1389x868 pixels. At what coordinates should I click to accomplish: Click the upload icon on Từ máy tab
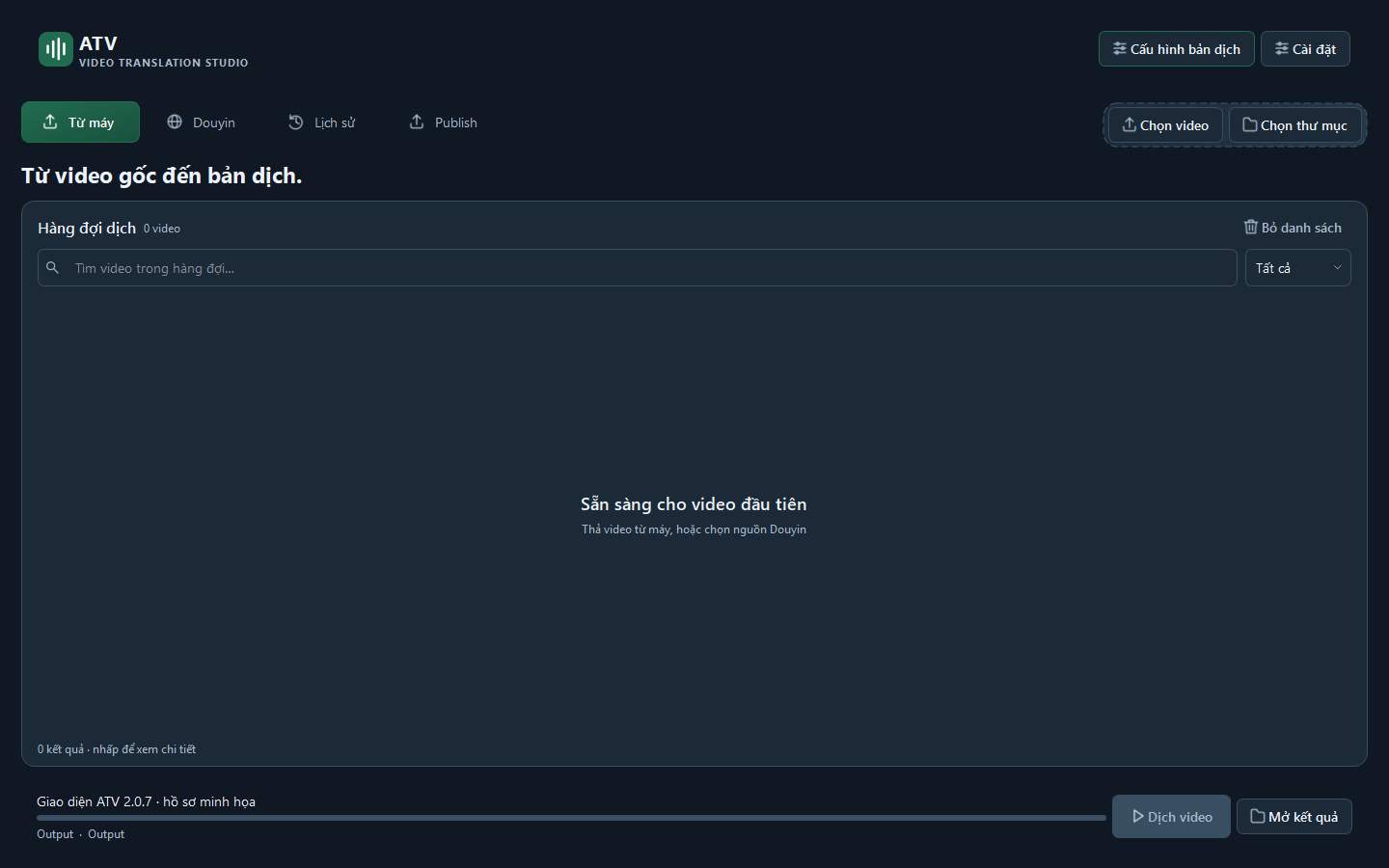(50, 122)
